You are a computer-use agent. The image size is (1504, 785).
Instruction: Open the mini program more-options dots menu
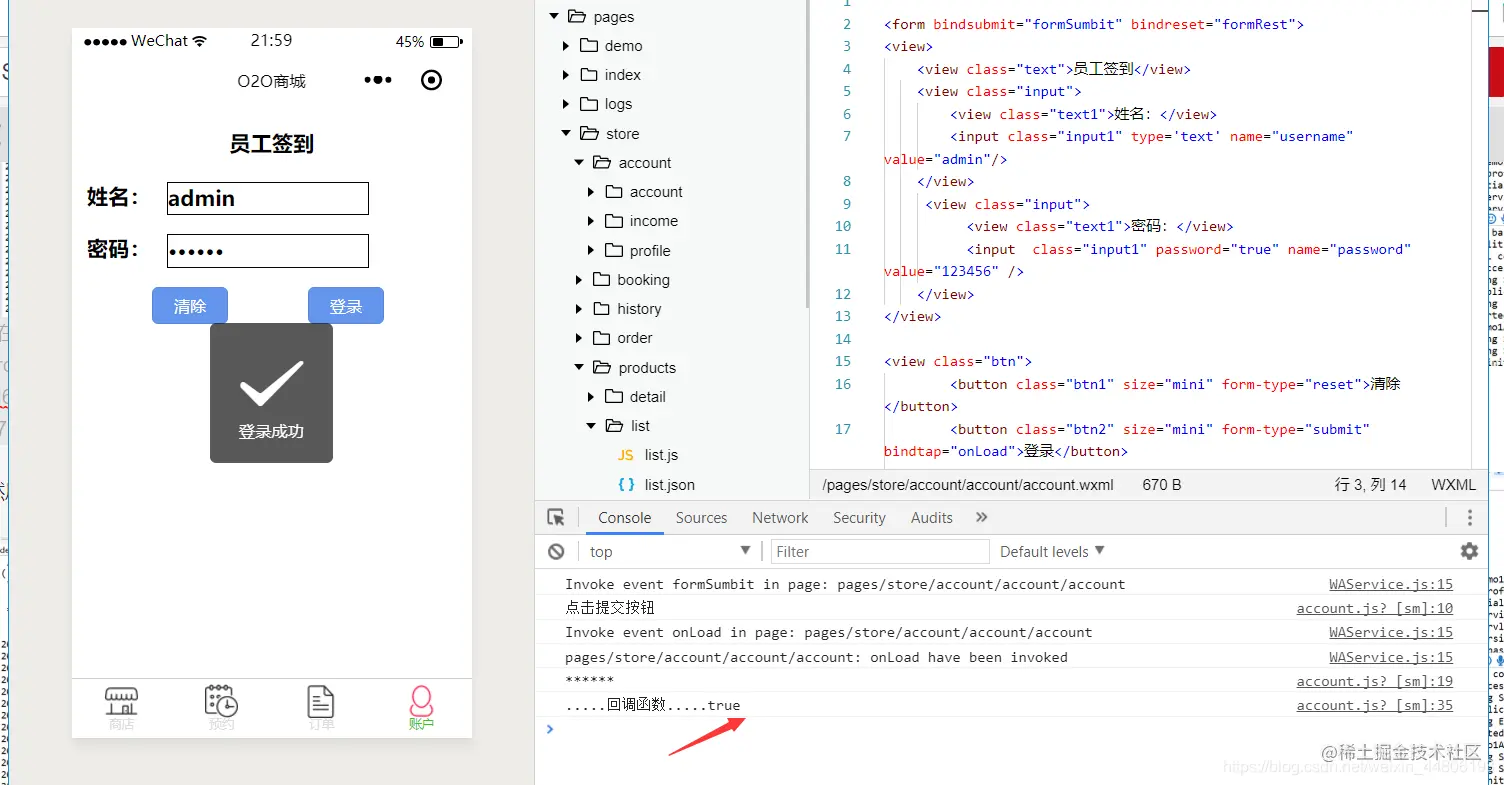(x=378, y=80)
